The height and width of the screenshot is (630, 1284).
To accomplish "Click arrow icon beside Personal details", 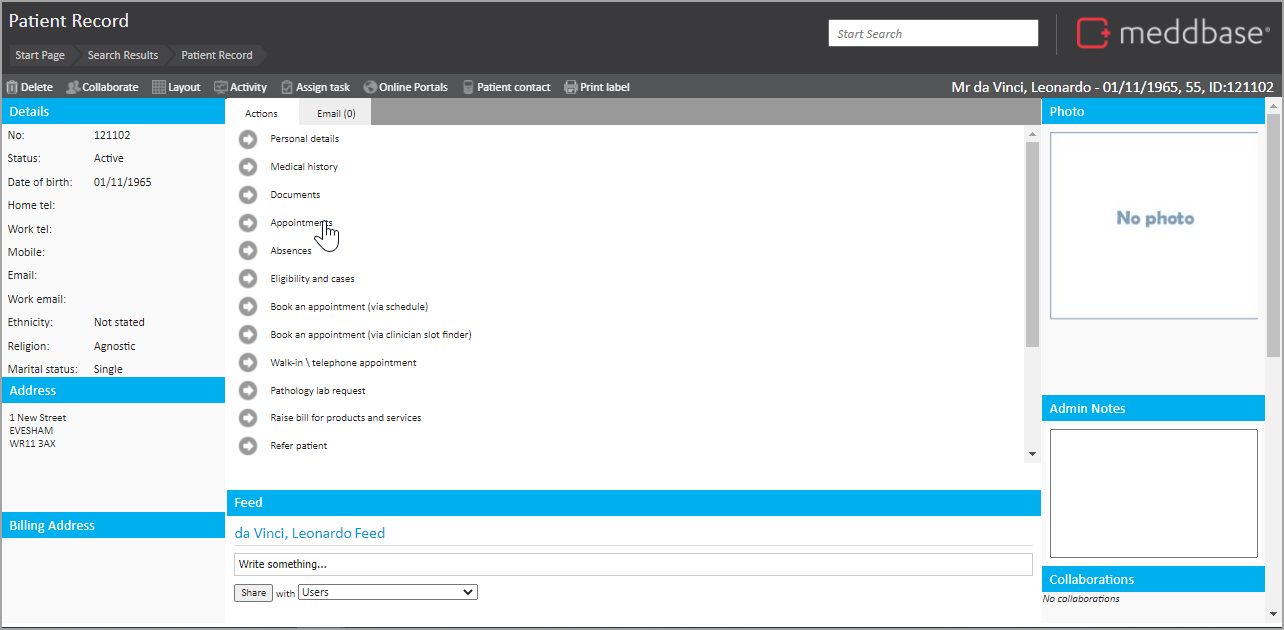I will [248, 139].
